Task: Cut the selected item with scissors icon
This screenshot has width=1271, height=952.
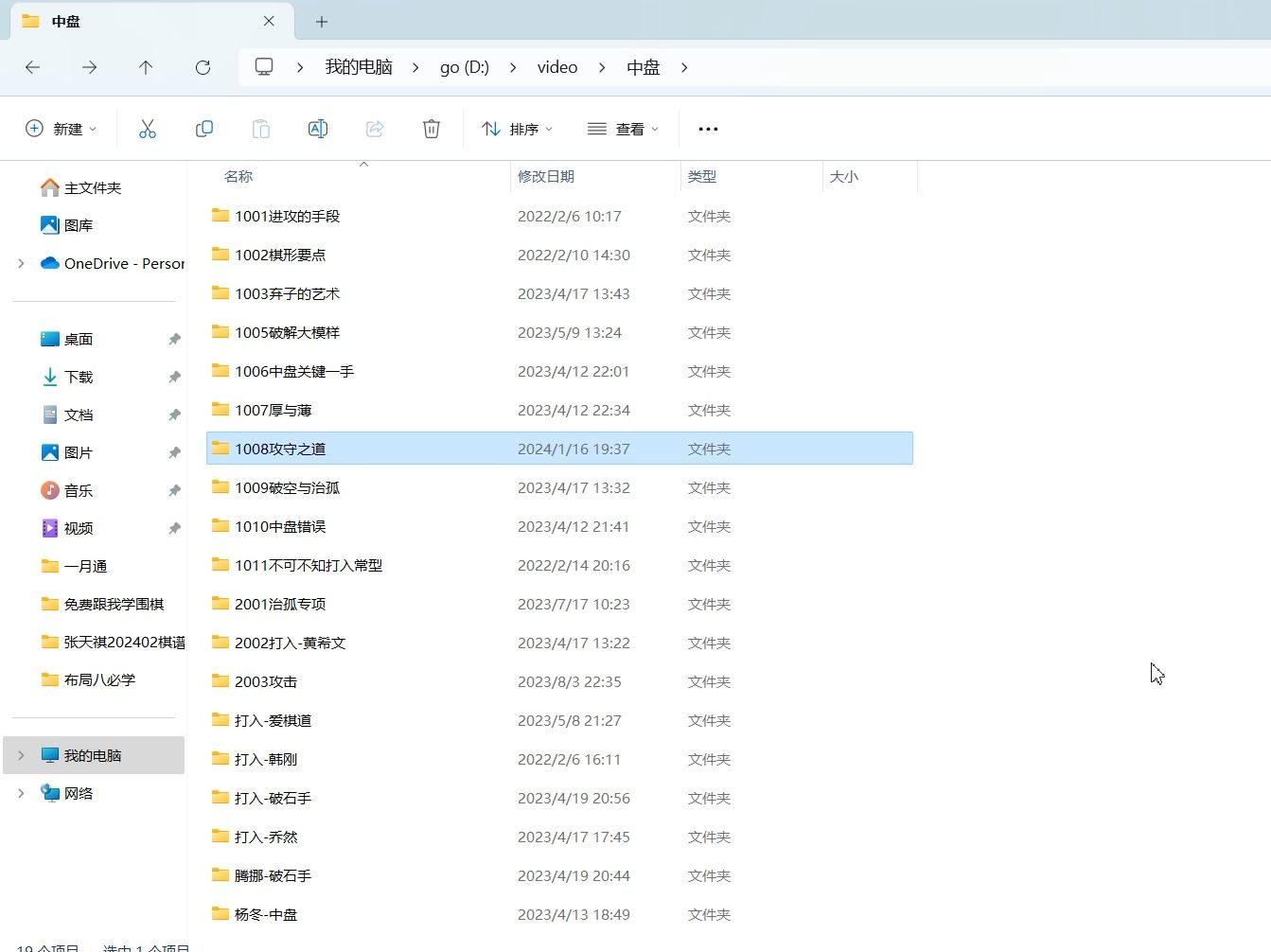Action: pos(148,129)
